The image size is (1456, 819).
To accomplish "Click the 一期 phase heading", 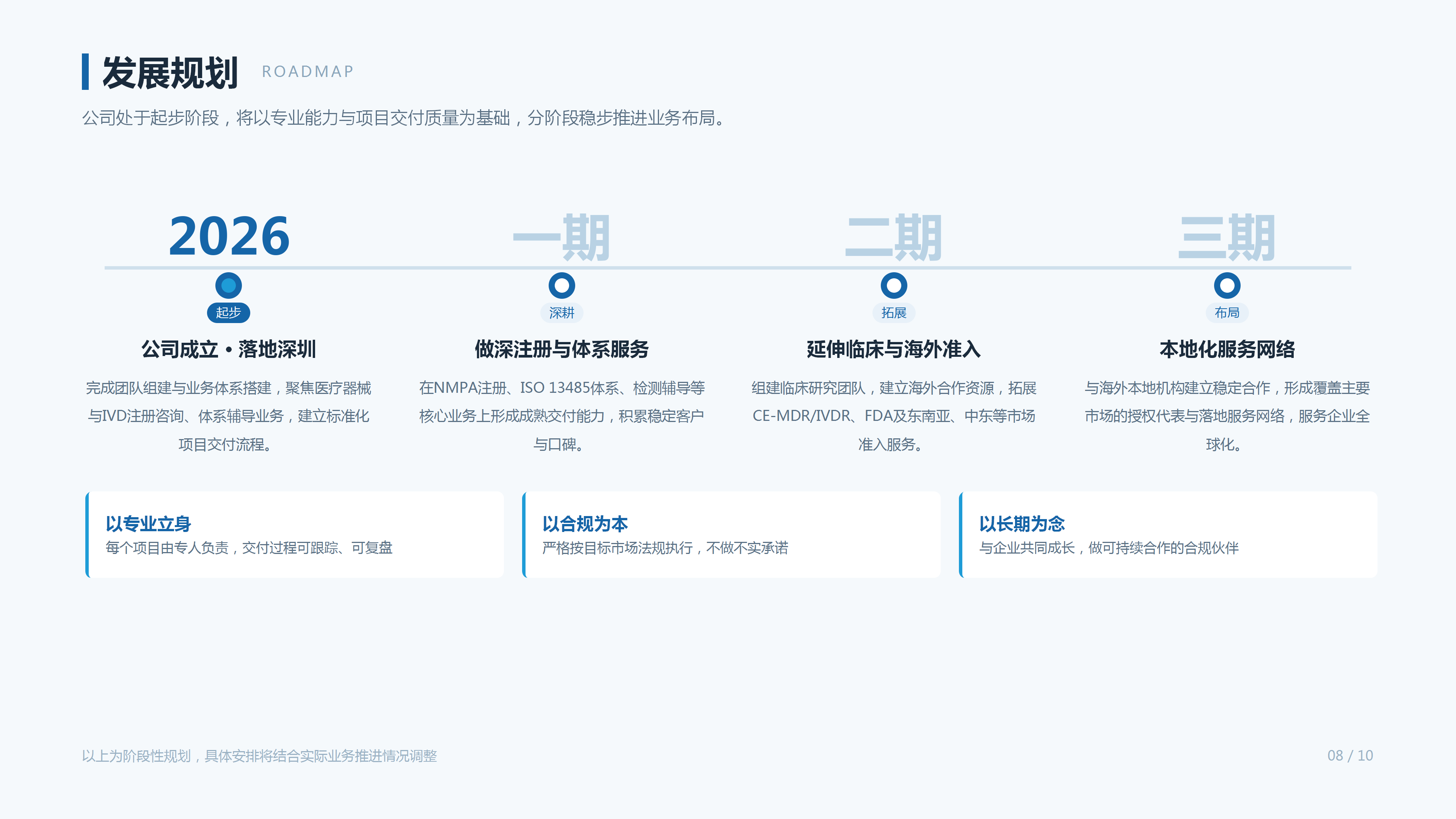I will click(x=561, y=237).
